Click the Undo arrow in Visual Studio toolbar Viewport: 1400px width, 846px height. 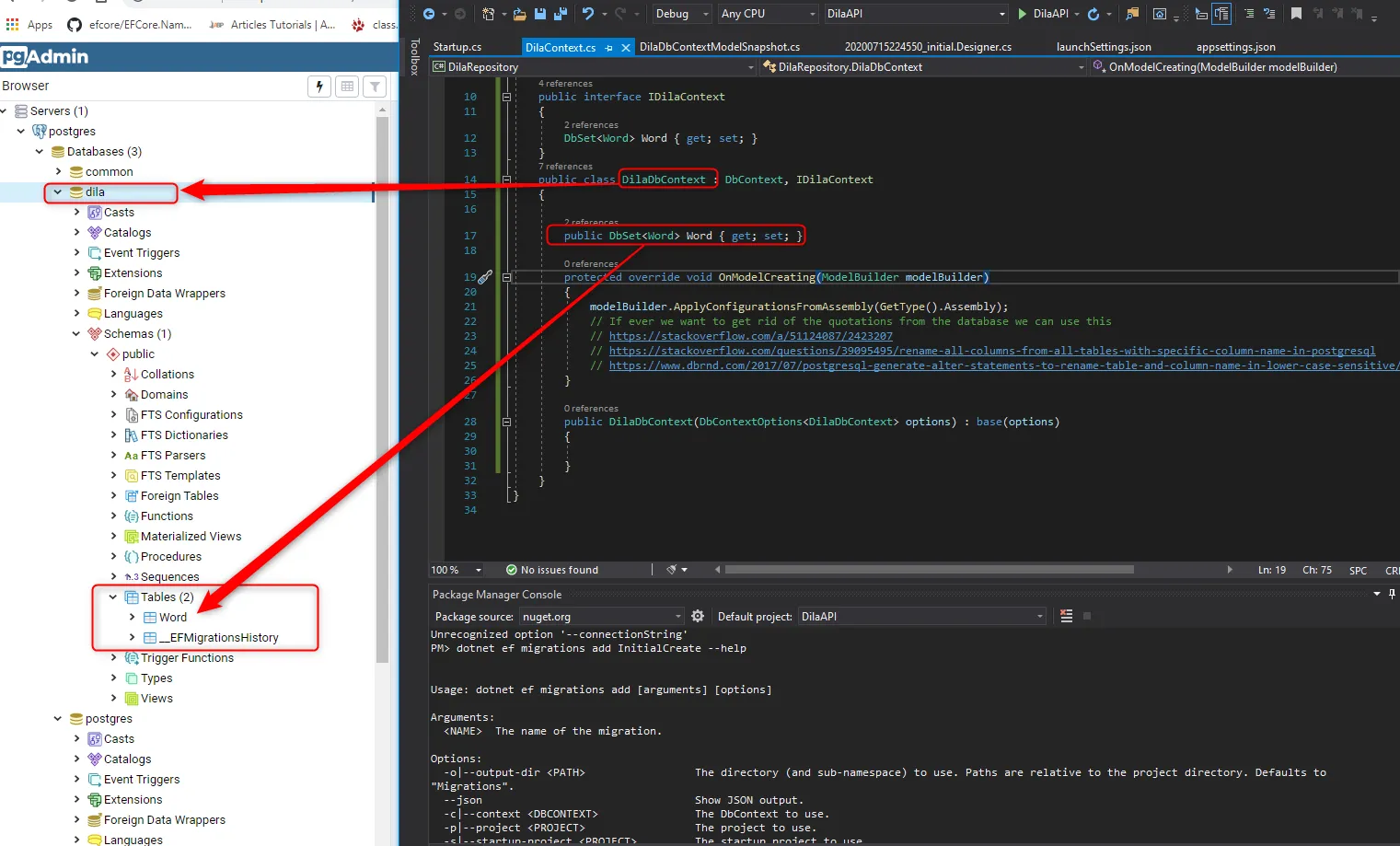(x=588, y=14)
